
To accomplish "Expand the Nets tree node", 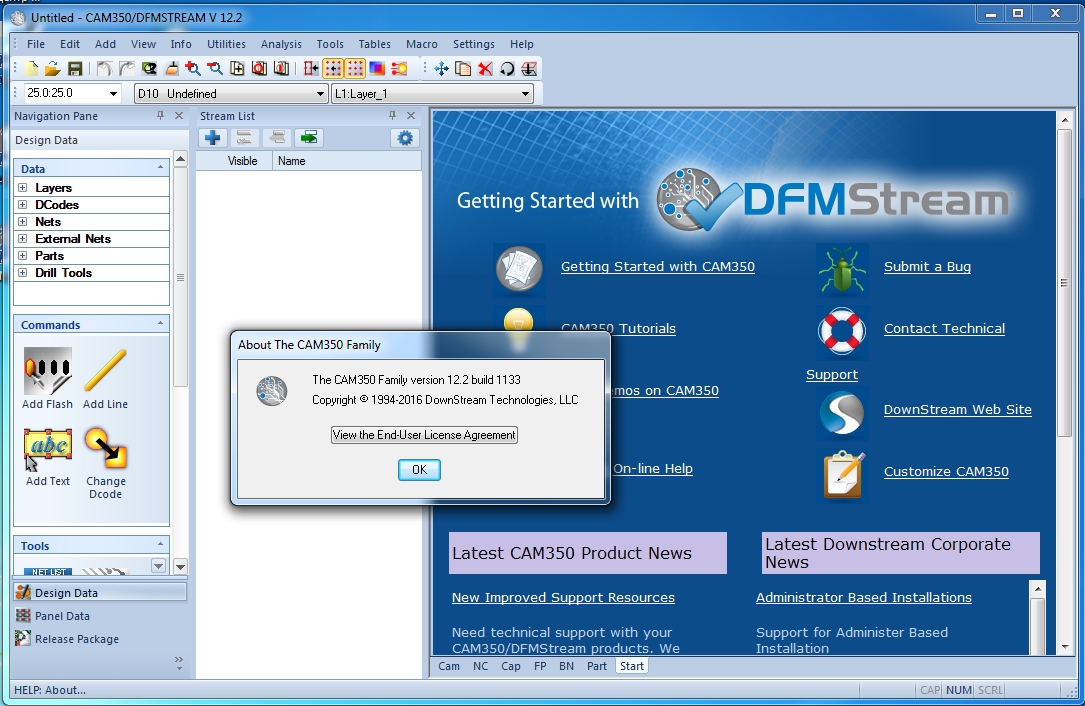I will tap(23, 221).
